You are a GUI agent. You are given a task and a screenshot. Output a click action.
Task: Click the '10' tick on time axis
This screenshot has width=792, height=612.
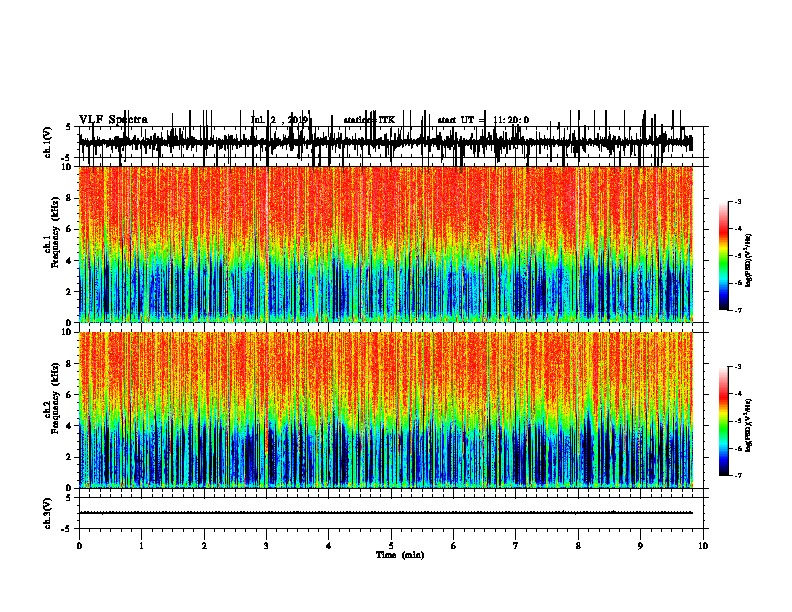pos(703,546)
